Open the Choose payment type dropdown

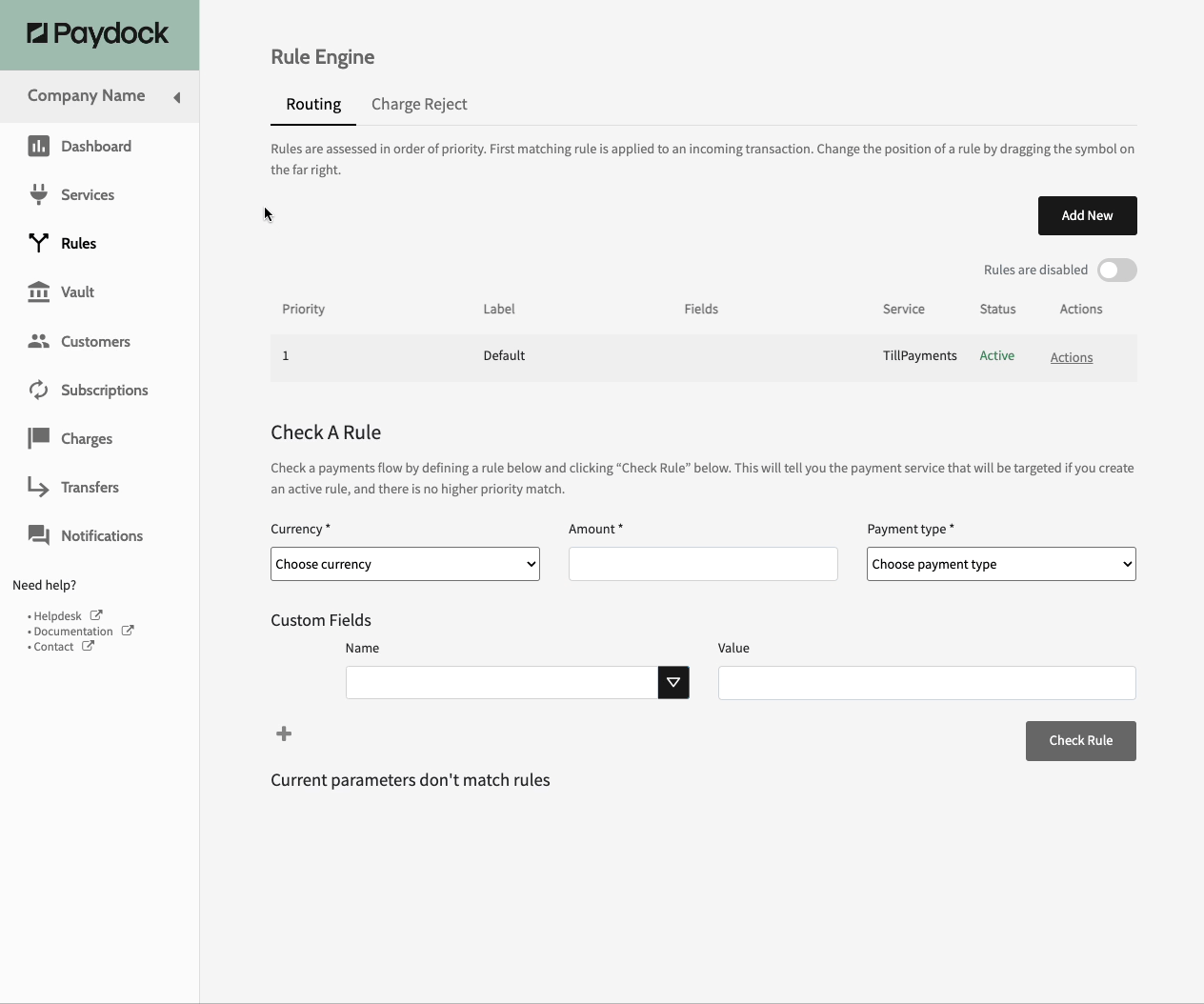click(1001, 564)
